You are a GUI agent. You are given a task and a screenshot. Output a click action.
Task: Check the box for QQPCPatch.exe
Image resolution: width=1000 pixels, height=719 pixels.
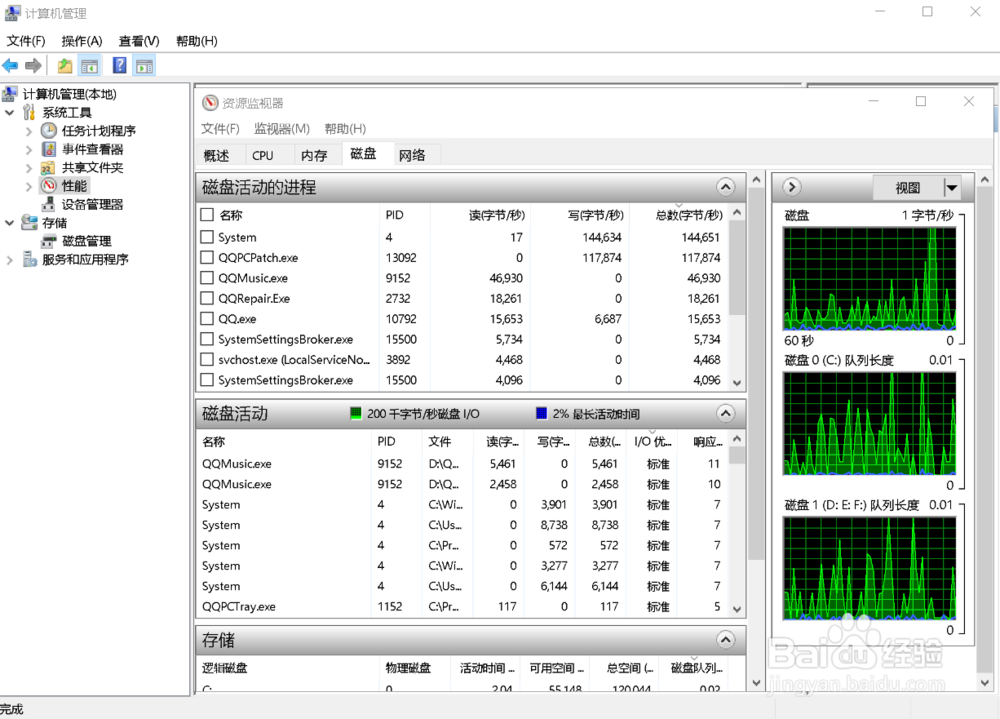[x=207, y=257]
